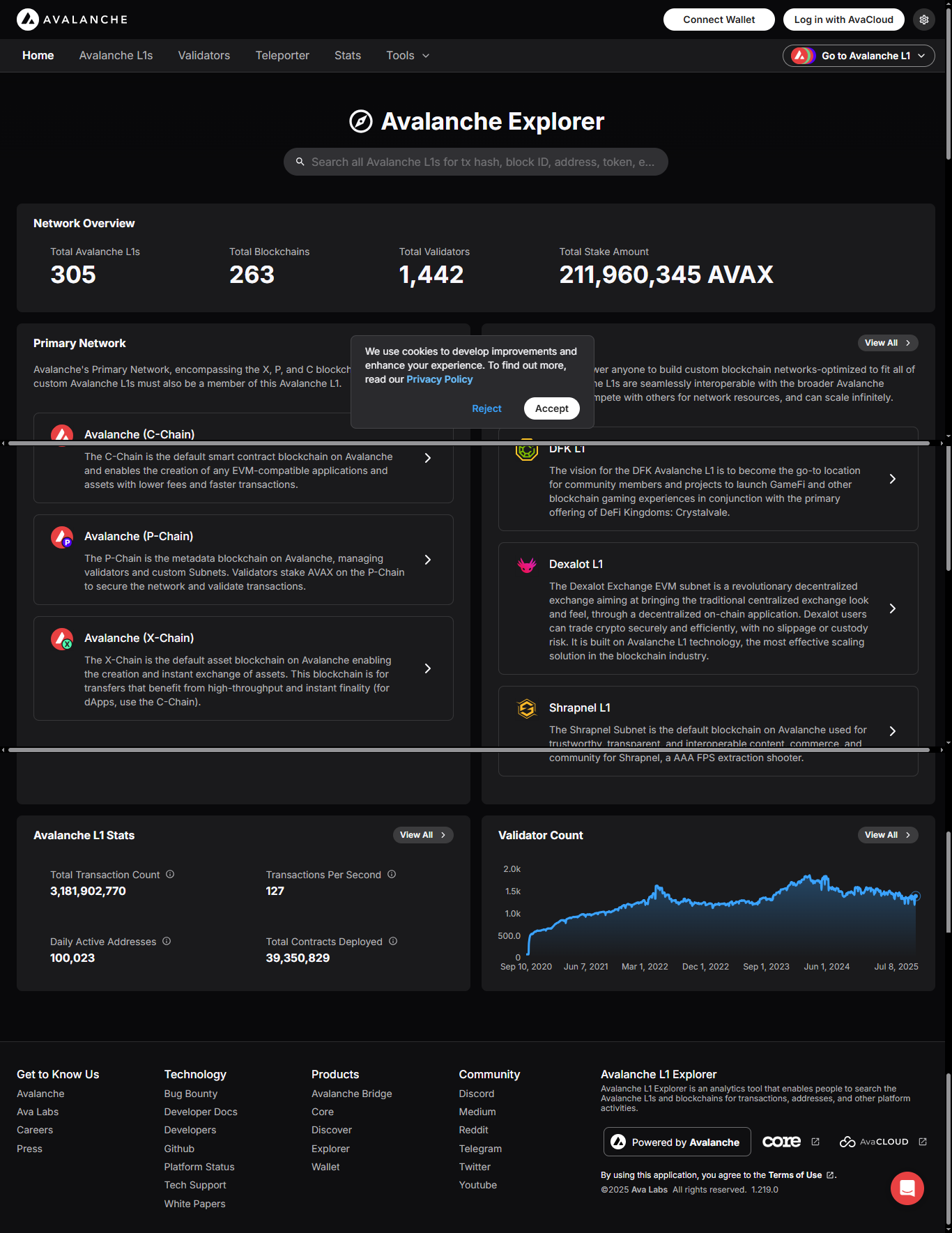Viewport: 952px width, 1233px height.
Task: Go to the Avalanche L1s tab
Action: click(x=116, y=56)
